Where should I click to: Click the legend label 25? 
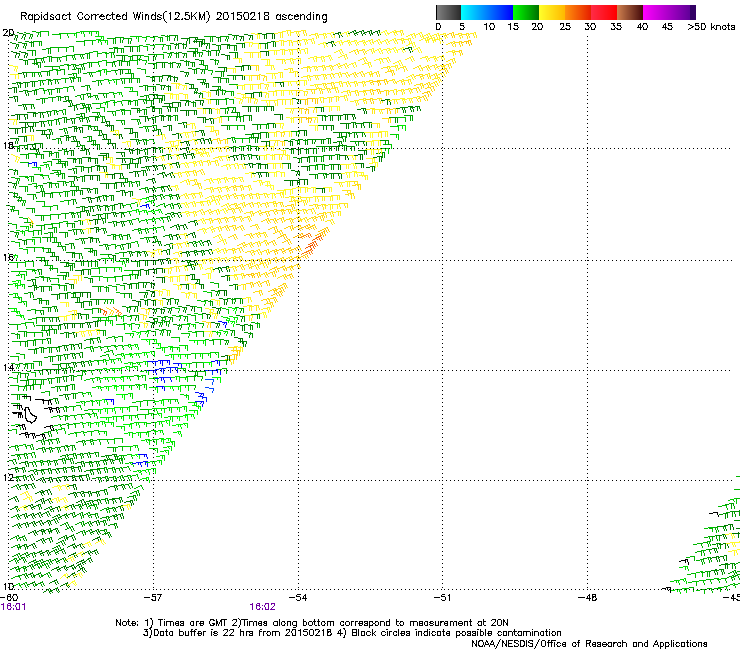(x=565, y=27)
